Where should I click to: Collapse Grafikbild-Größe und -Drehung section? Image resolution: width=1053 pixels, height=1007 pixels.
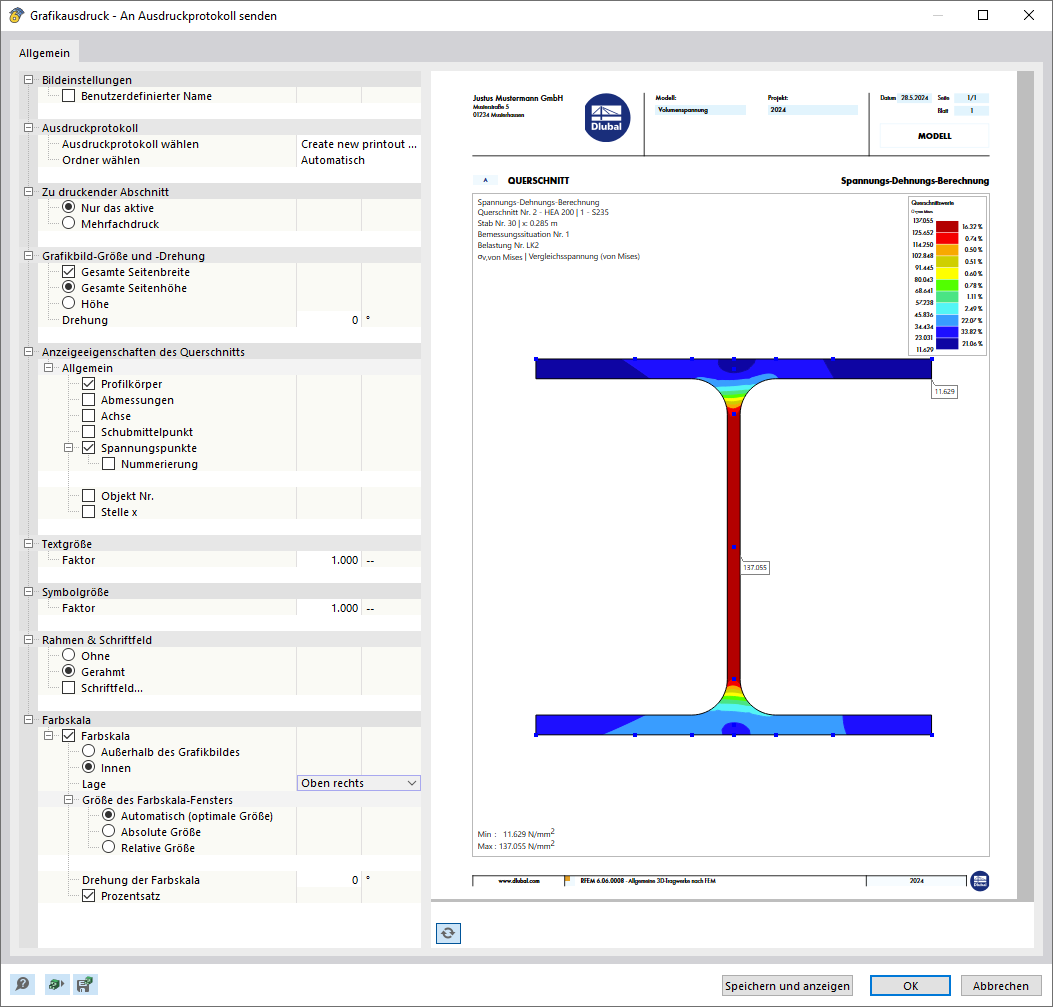click(28, 256)
